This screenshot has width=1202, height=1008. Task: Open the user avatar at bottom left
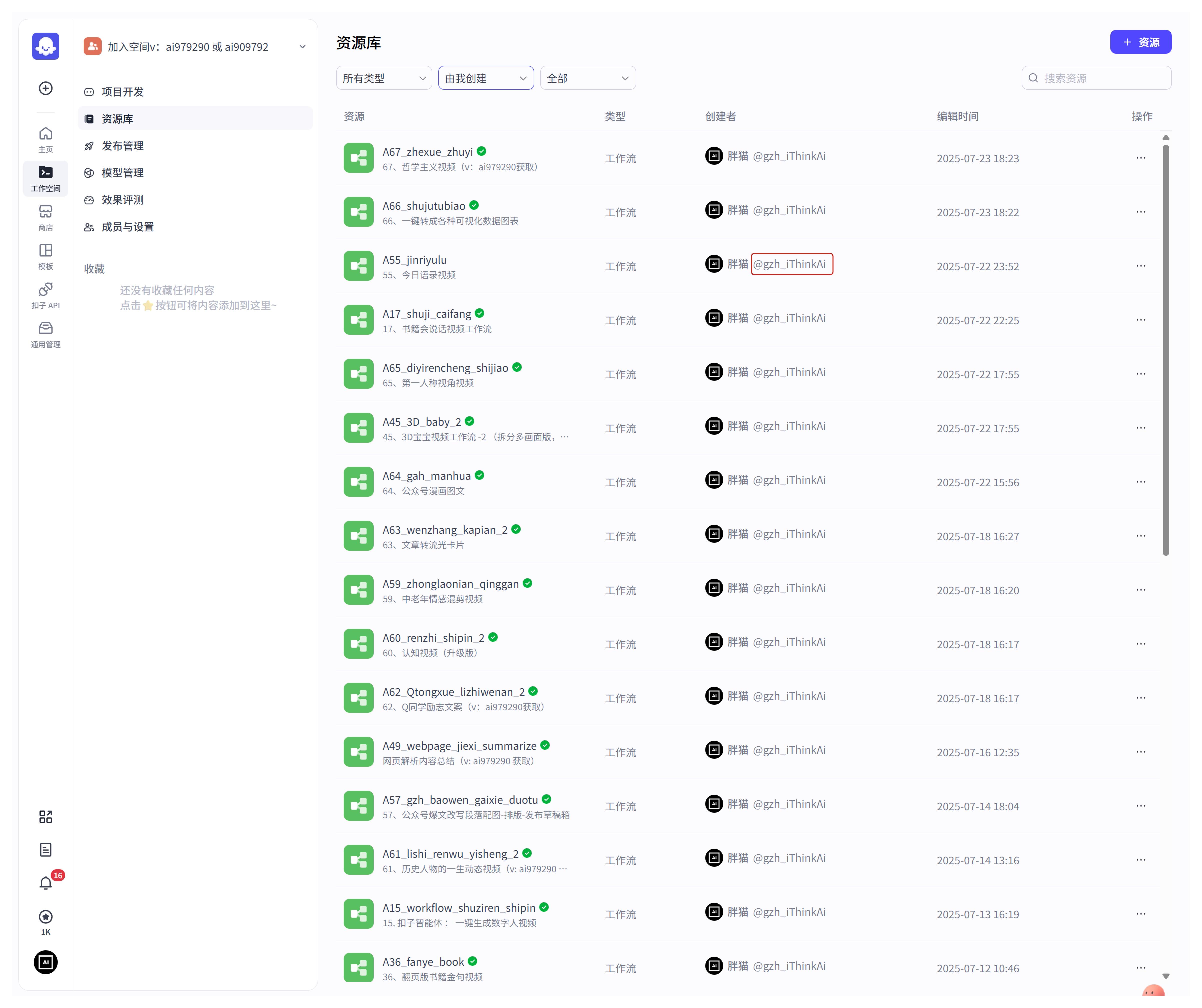click(45, 962)
